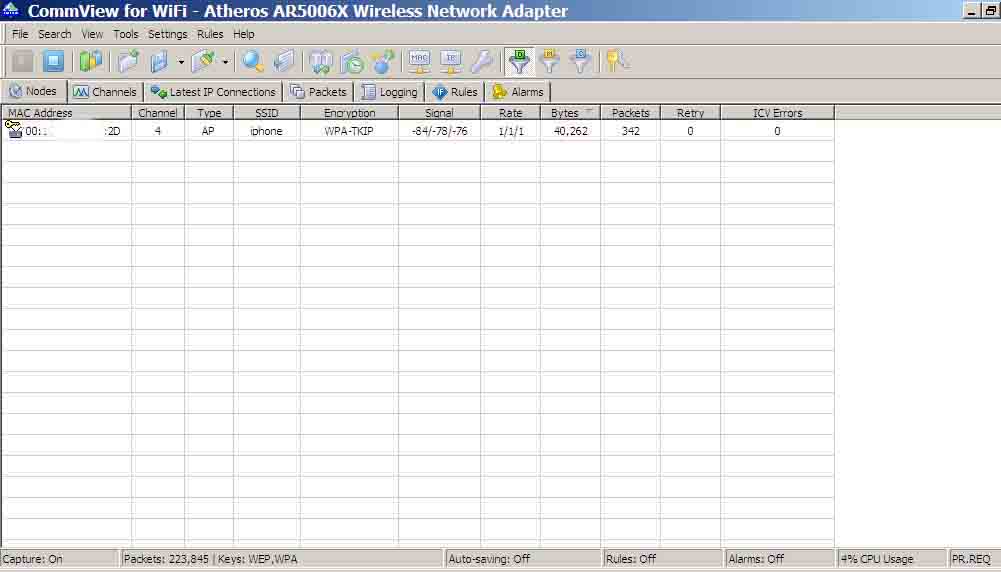
Task: Toggle the blue C control packets filter
Action: tap(580, 61)
